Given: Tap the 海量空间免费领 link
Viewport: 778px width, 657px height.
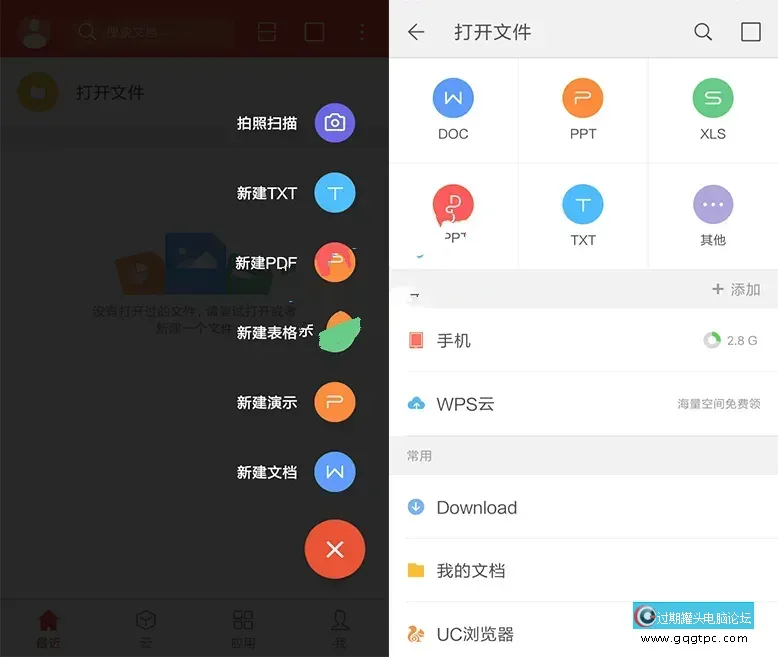Looking at the screenshot, I should (719, 404).
